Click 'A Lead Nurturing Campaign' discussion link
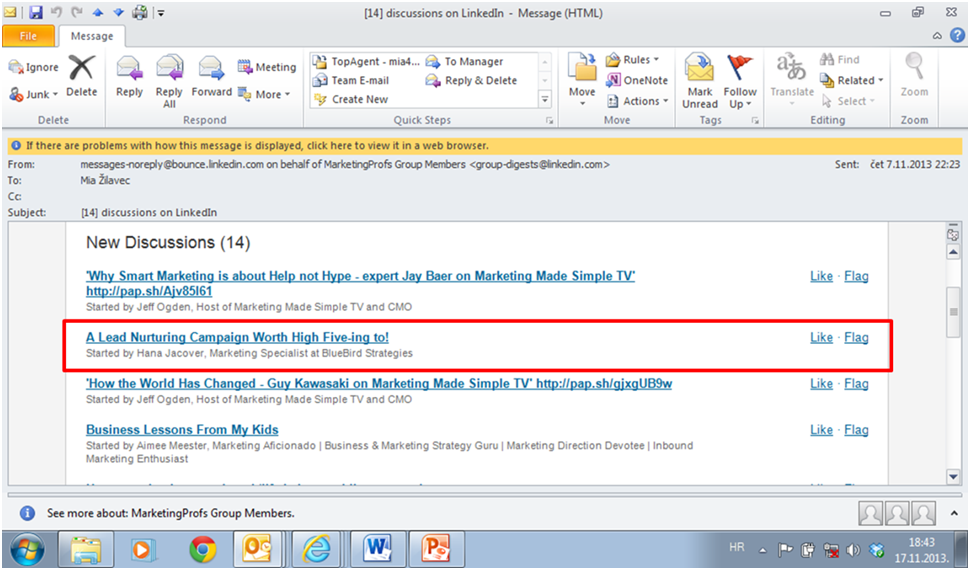Image resolution: width=970 pixels, height=570 pixels. pyautogui.click(x=237, y=337)
